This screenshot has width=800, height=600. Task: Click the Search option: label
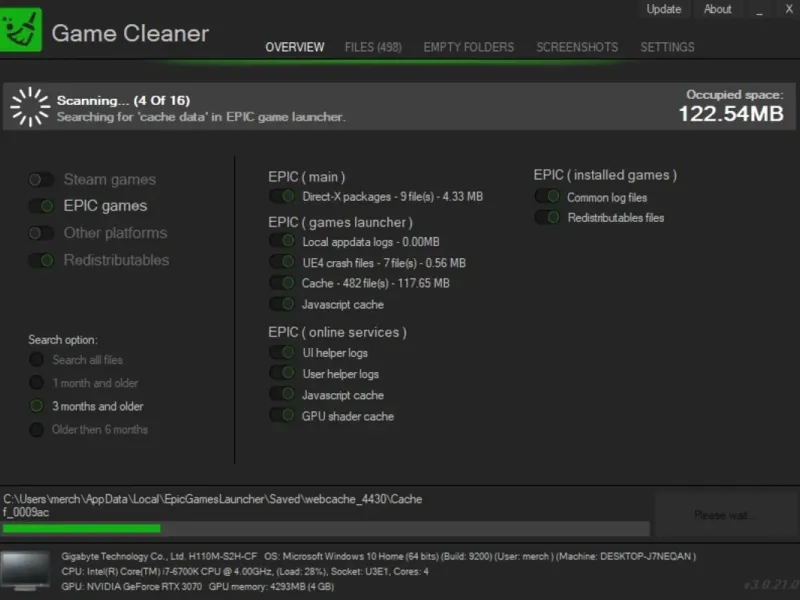[x=63, y=340]
